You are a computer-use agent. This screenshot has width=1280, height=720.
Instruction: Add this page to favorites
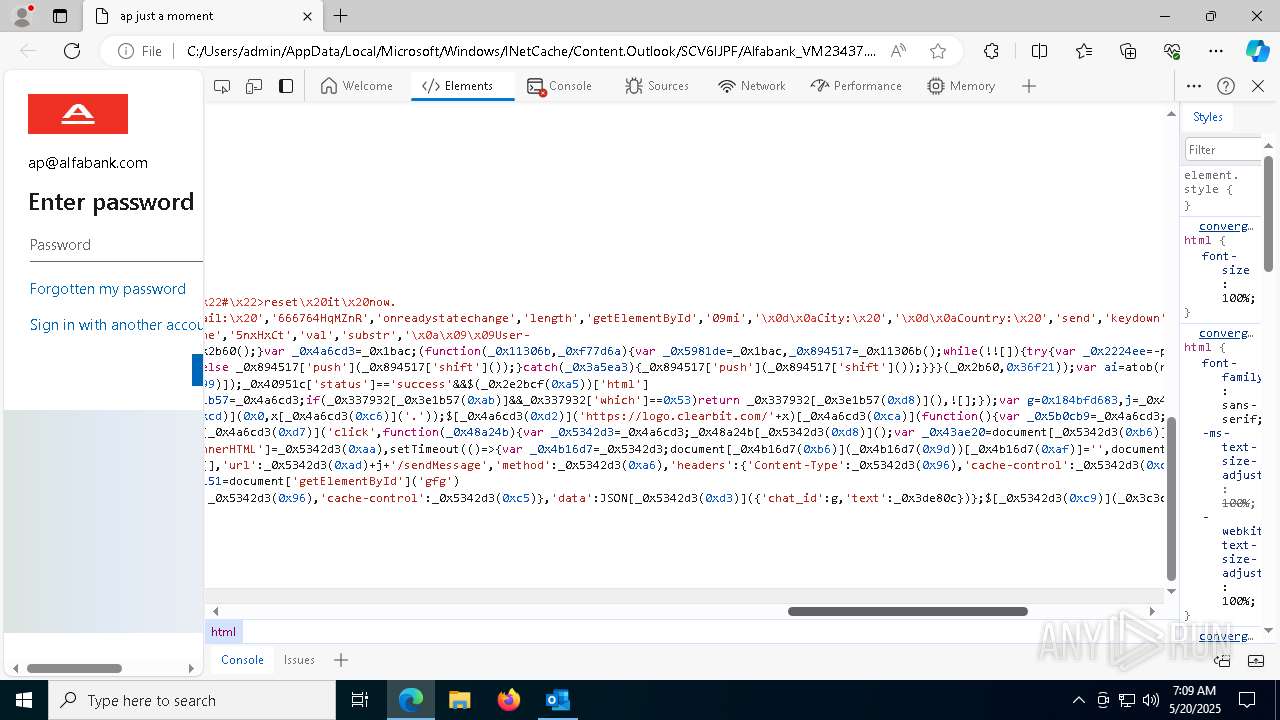937,51
